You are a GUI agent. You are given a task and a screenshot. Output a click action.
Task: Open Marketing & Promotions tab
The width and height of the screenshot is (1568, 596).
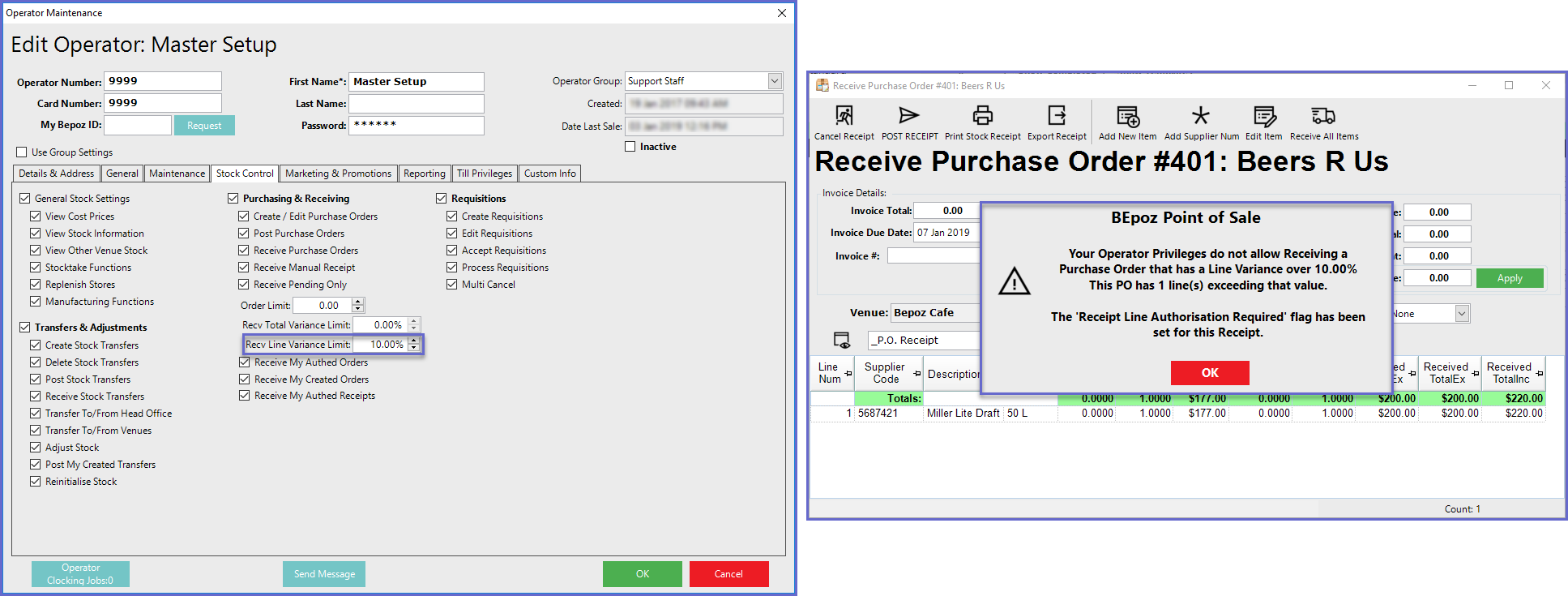pos(338,174)
